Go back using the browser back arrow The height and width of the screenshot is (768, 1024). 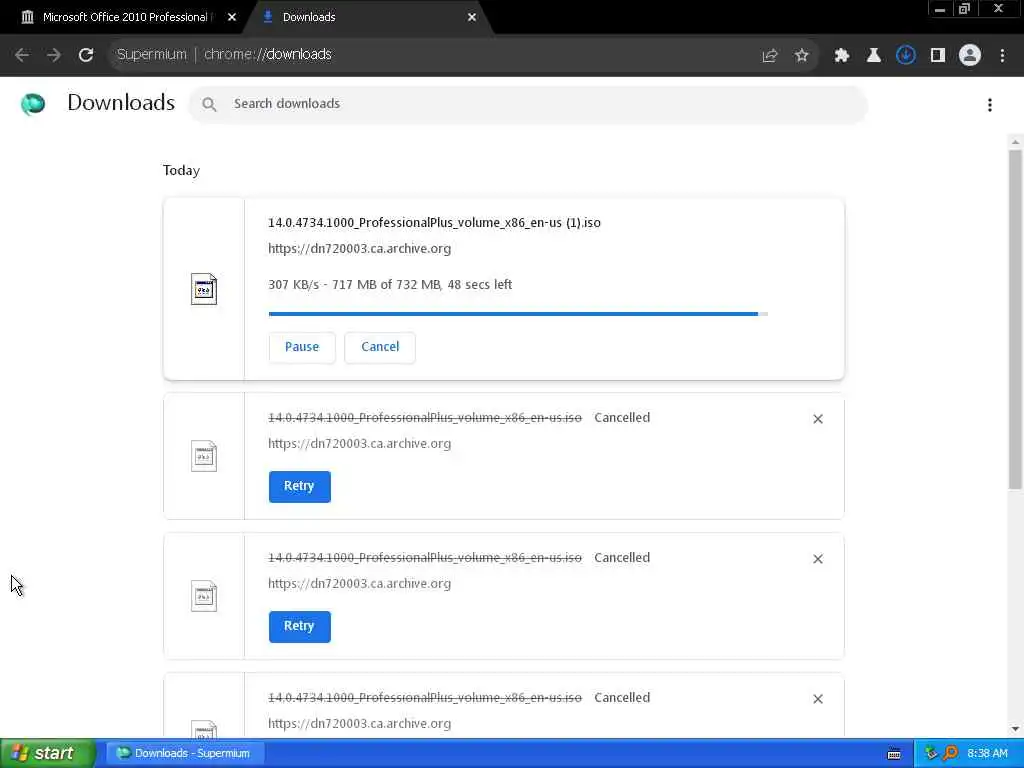click(x=22, y=55)
